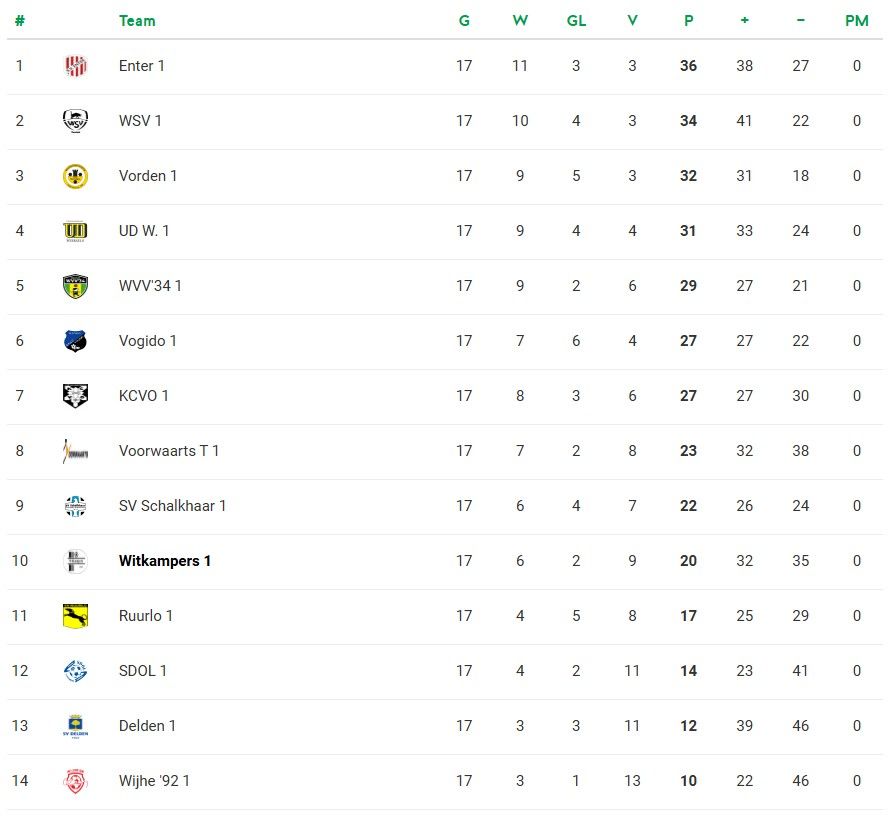Click the Ruurlo 1 team name

[145, 616]
